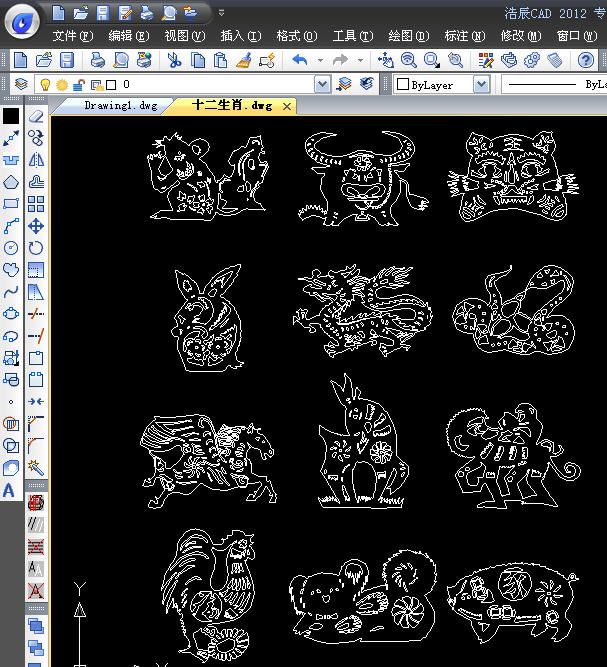Toggle layer freeze sun icon
Screen dimensions: 607x667
62,86
